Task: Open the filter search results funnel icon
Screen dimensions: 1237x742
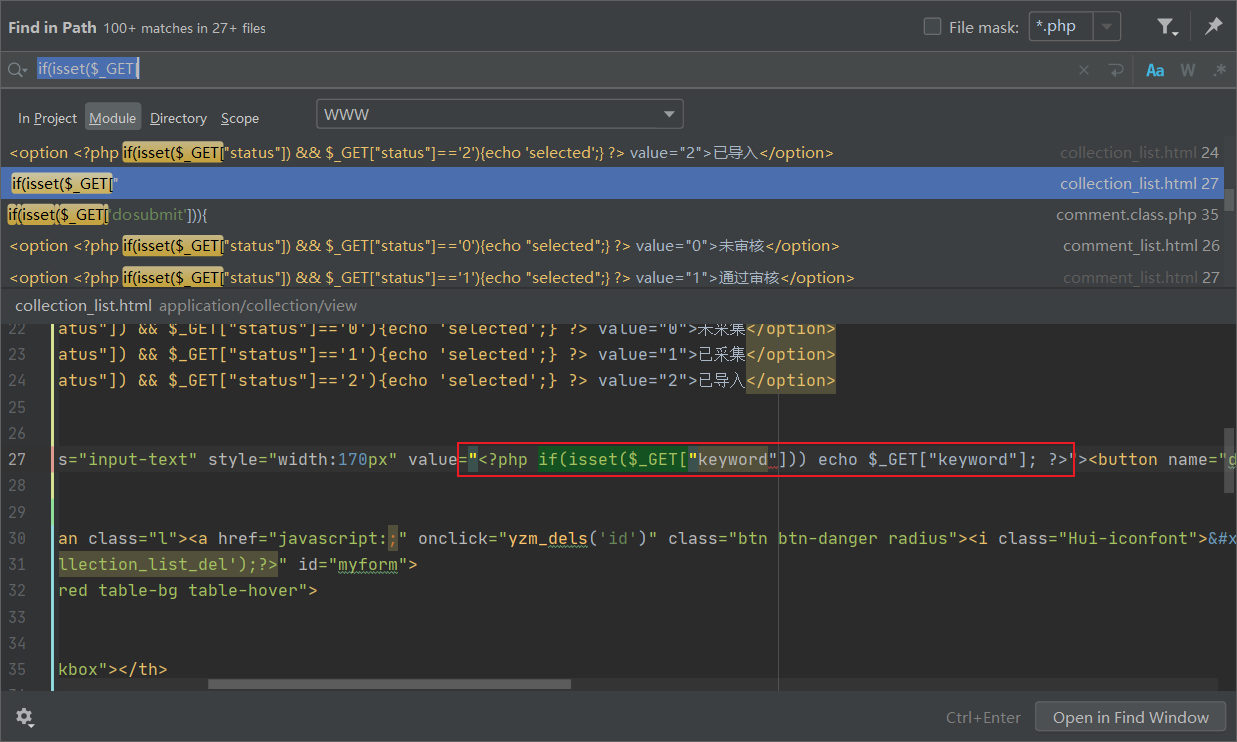Action: point(1166,27)
